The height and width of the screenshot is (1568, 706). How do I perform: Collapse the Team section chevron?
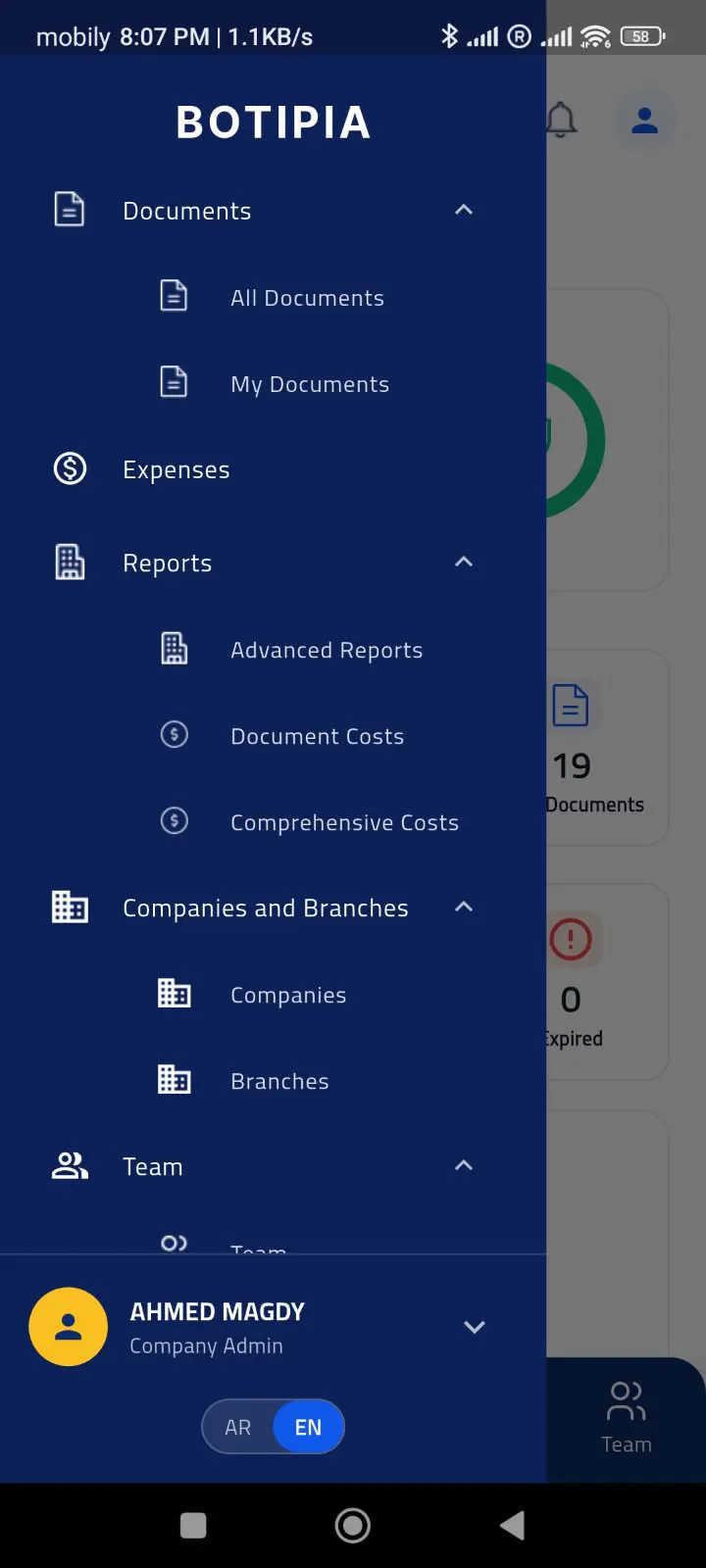click(464, 1165)
